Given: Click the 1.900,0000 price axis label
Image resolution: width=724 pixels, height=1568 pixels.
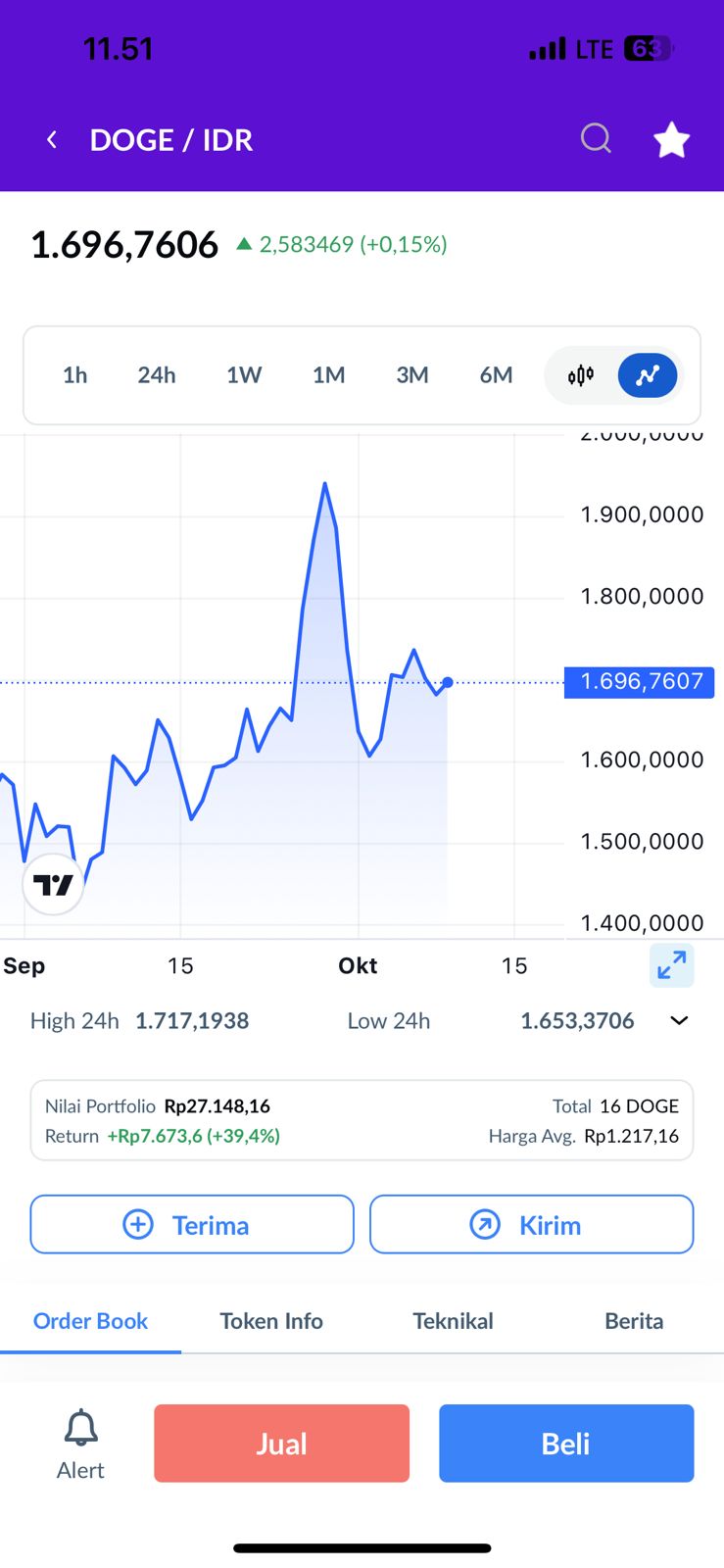Looking at the screenshot, I should (642, 514).
